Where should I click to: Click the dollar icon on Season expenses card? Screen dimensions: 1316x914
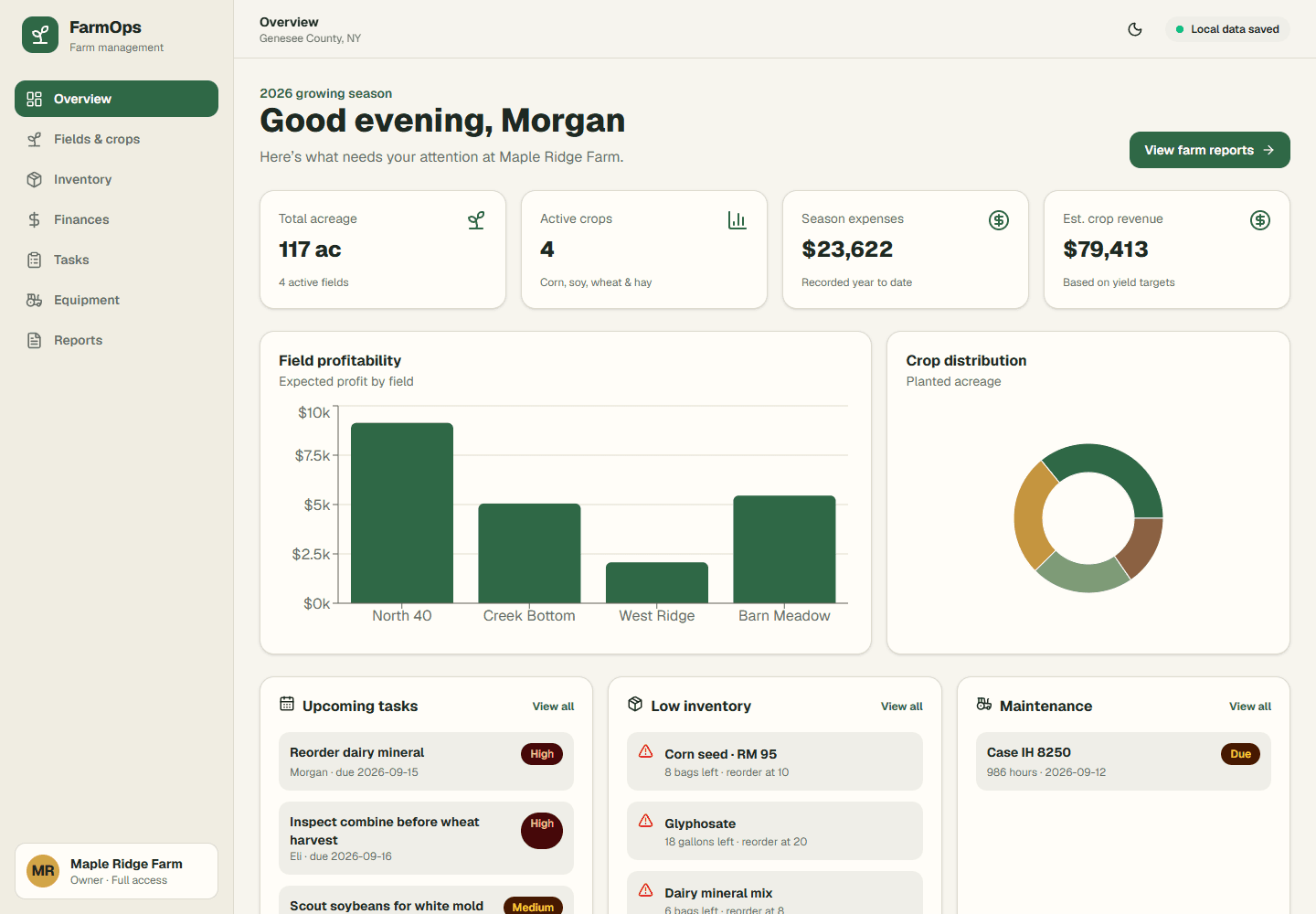point(999,220)
